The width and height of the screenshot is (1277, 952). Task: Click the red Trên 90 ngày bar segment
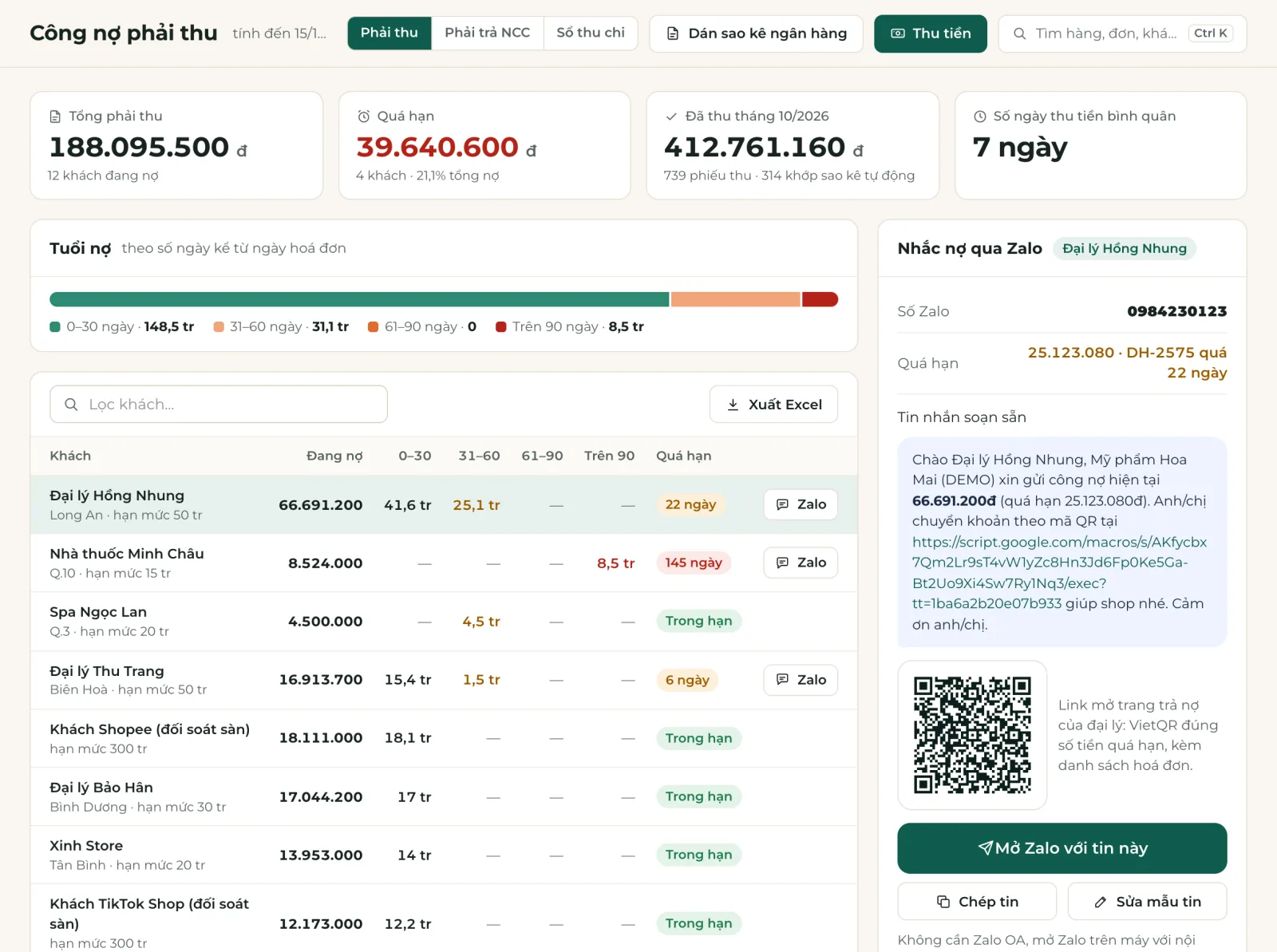820,299
